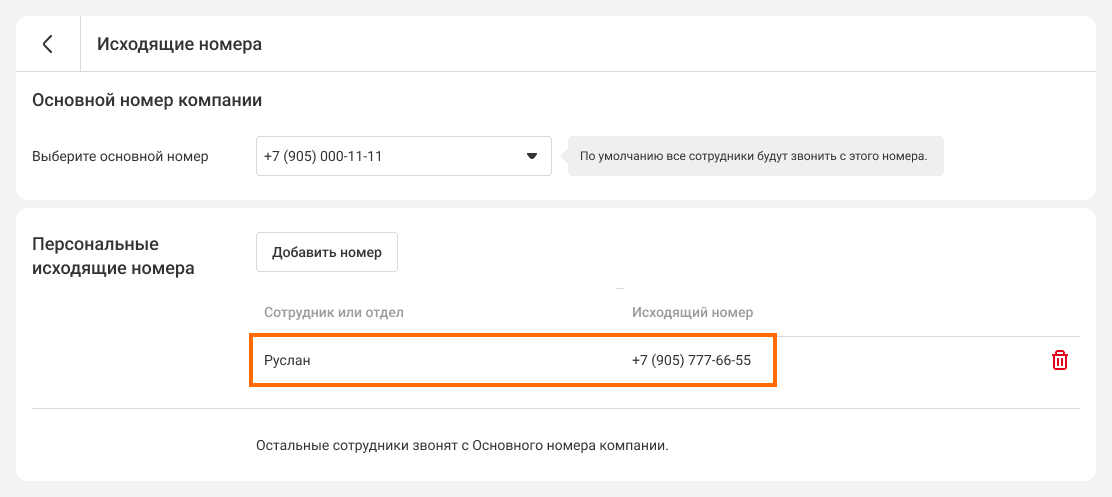Click the tooltip's left pointer notch
The height and width of the screenshot is (497, 1112).
pyautogui.click(x=564, y=157)
